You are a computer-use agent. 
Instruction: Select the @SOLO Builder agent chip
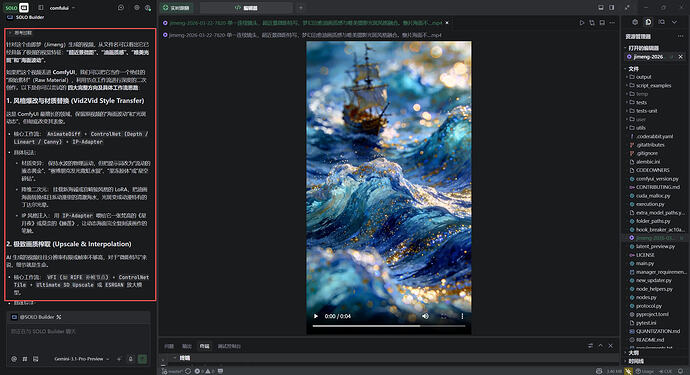coord(37,317)
